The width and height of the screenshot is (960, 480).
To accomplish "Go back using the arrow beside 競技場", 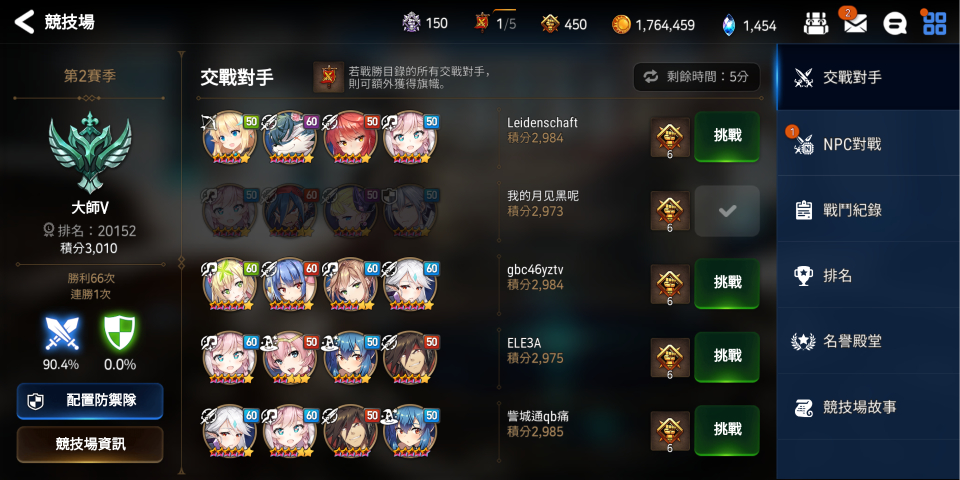I will 24,22.
